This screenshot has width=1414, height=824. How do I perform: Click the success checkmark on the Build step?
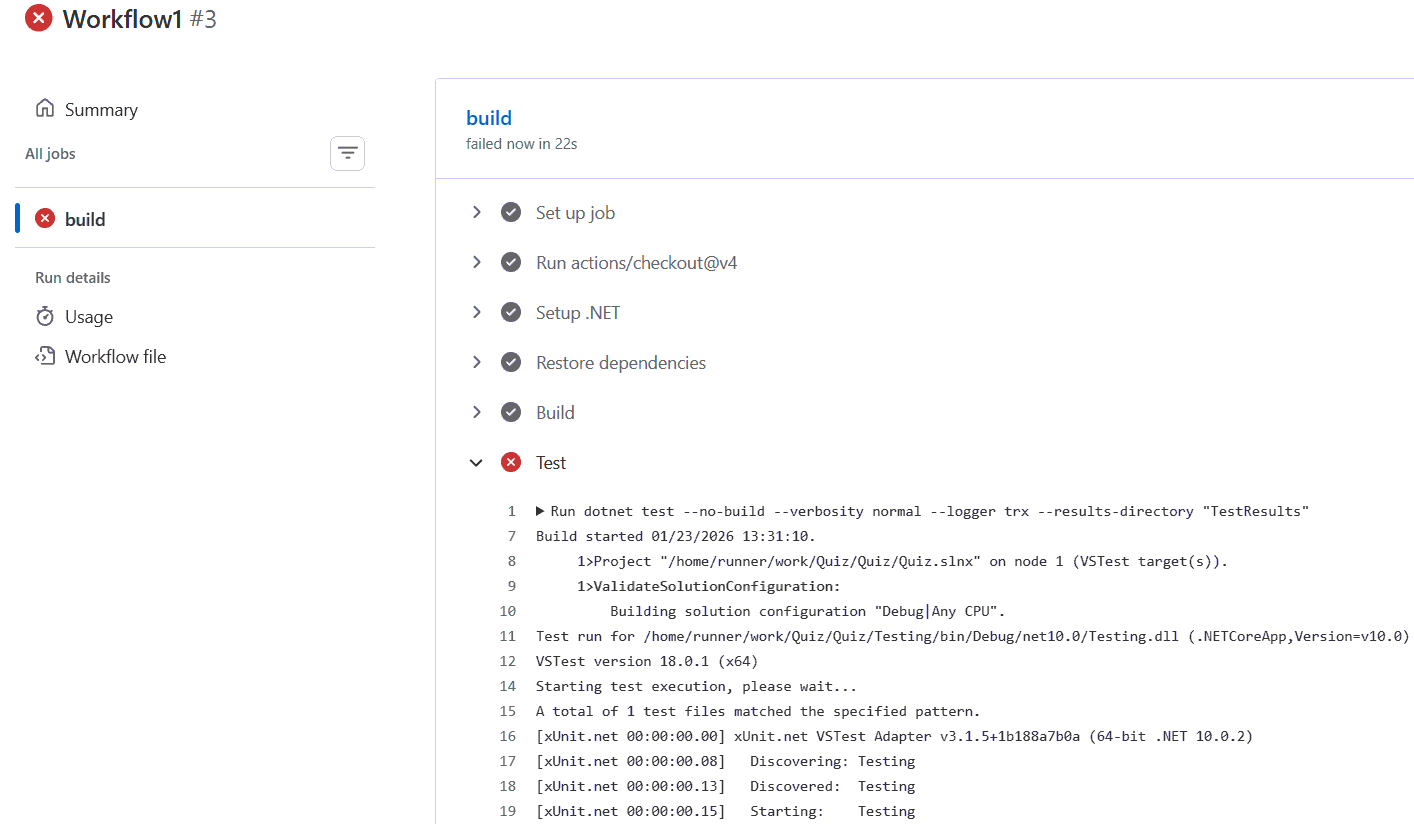point(510,411)
